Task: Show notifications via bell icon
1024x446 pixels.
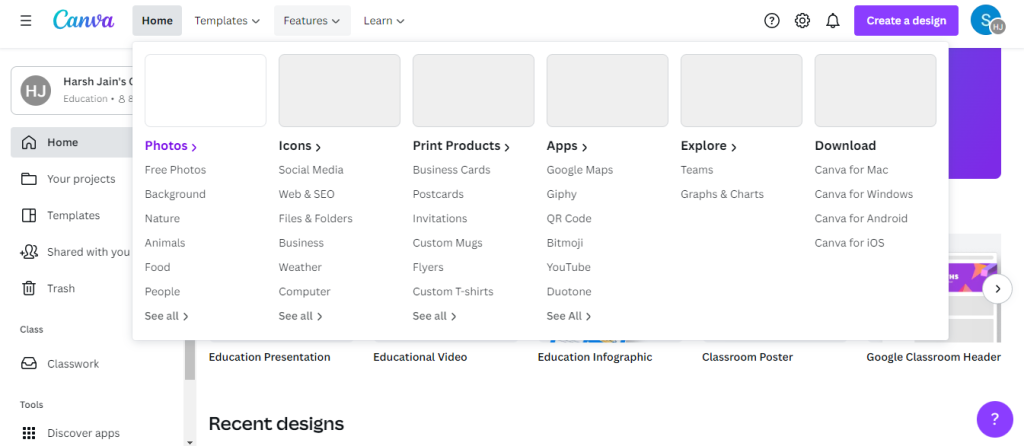Action: tap(832, 20)
